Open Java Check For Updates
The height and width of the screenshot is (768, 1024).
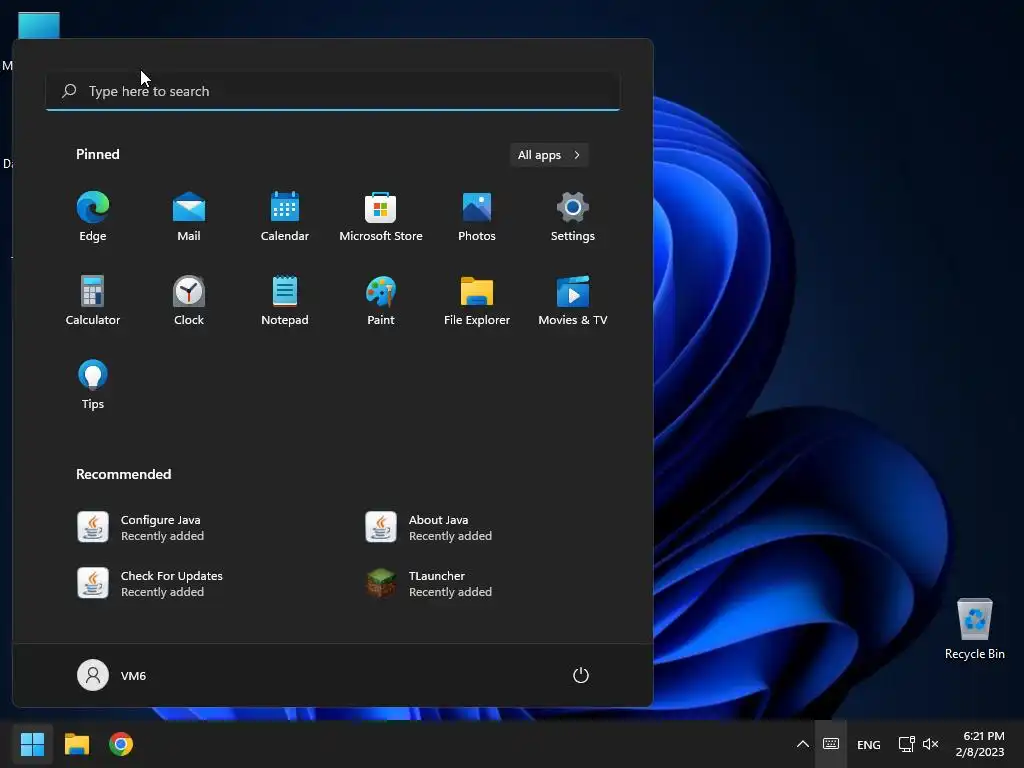[150, 583]
